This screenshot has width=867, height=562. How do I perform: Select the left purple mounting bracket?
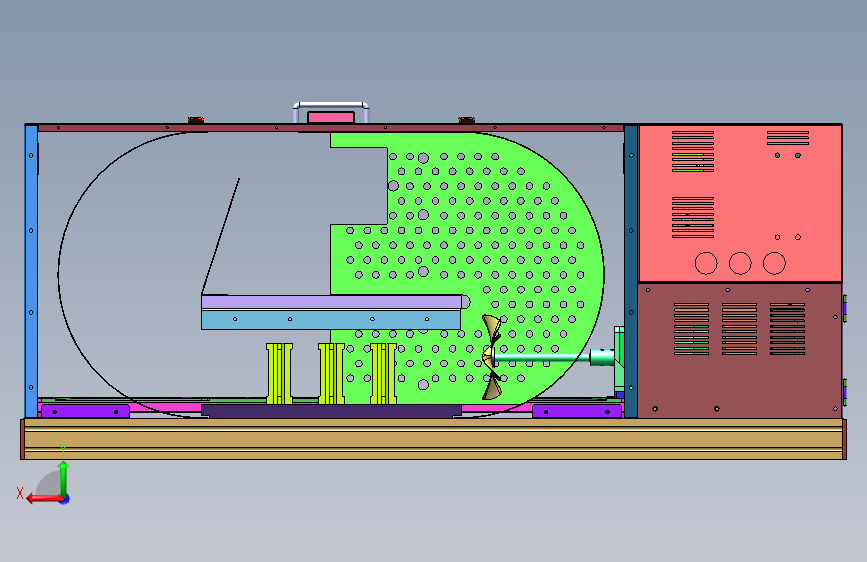coord(85,412)
